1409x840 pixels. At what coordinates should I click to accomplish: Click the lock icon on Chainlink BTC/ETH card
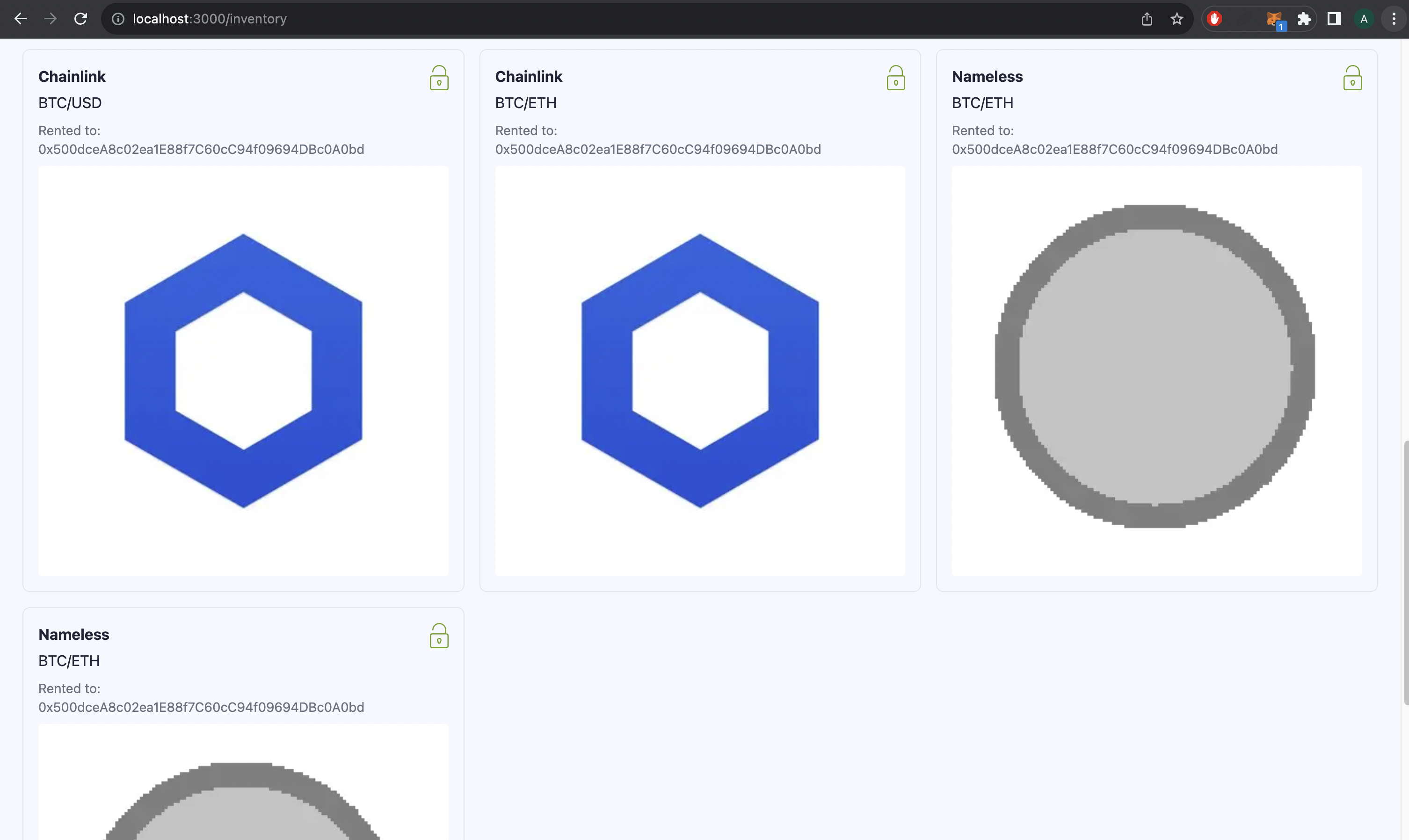895,78
